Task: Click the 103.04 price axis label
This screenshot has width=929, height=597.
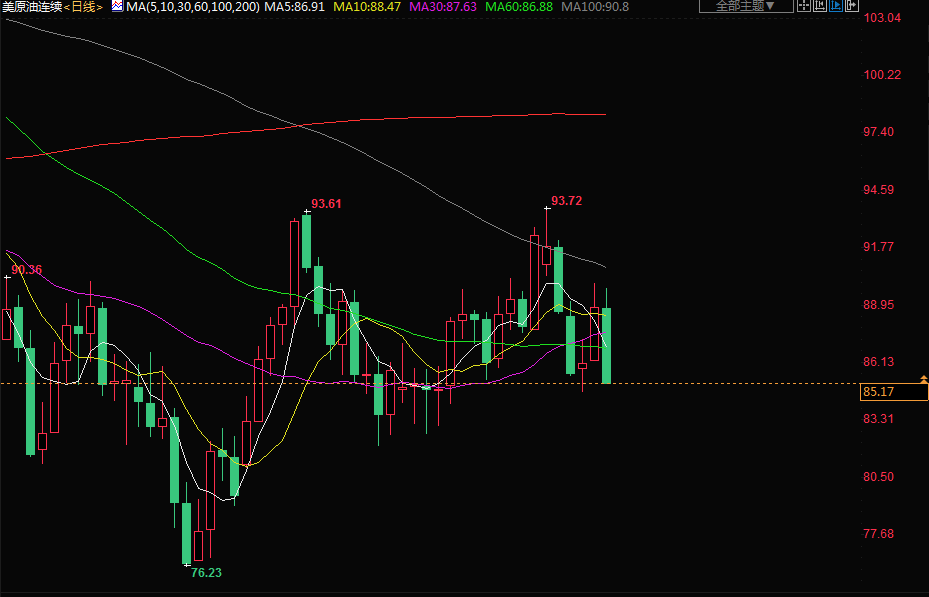Action: [x=882, y=18]
